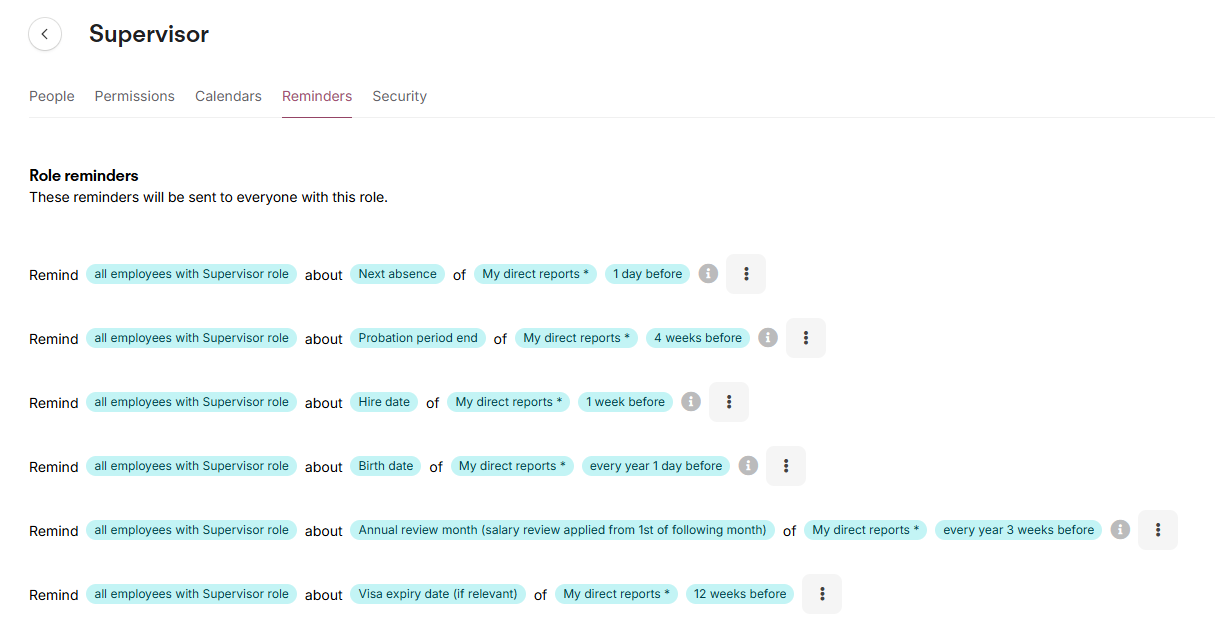Viewport: 1215px width, 637px height.
Task: Go back using the arrow button beside Supervisor
Action: click(x=45, y=34)
